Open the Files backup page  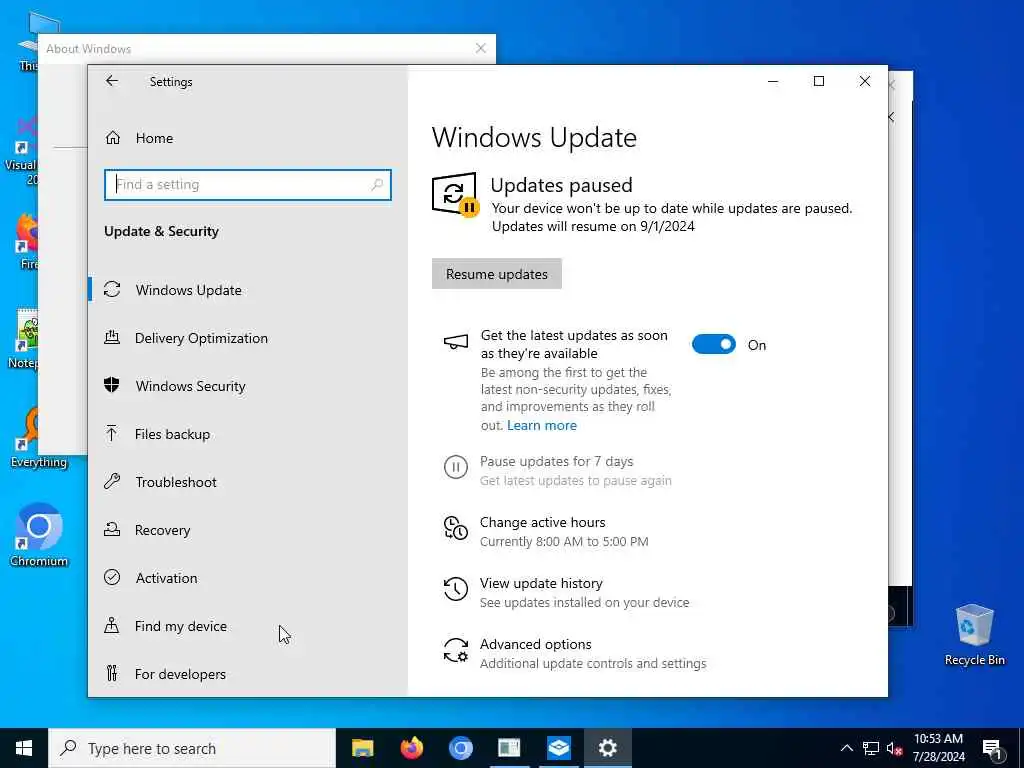click(248, 434)
